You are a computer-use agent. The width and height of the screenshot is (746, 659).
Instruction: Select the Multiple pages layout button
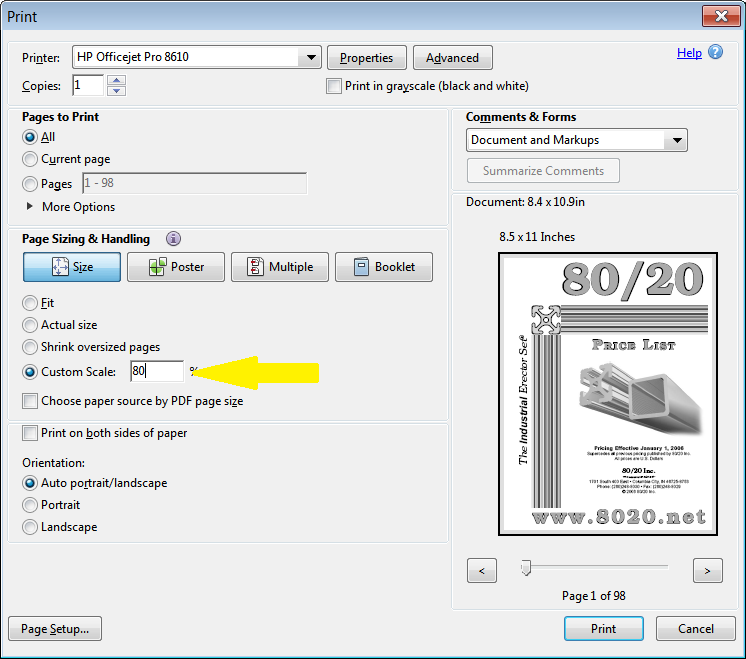(x=280, y=267)
